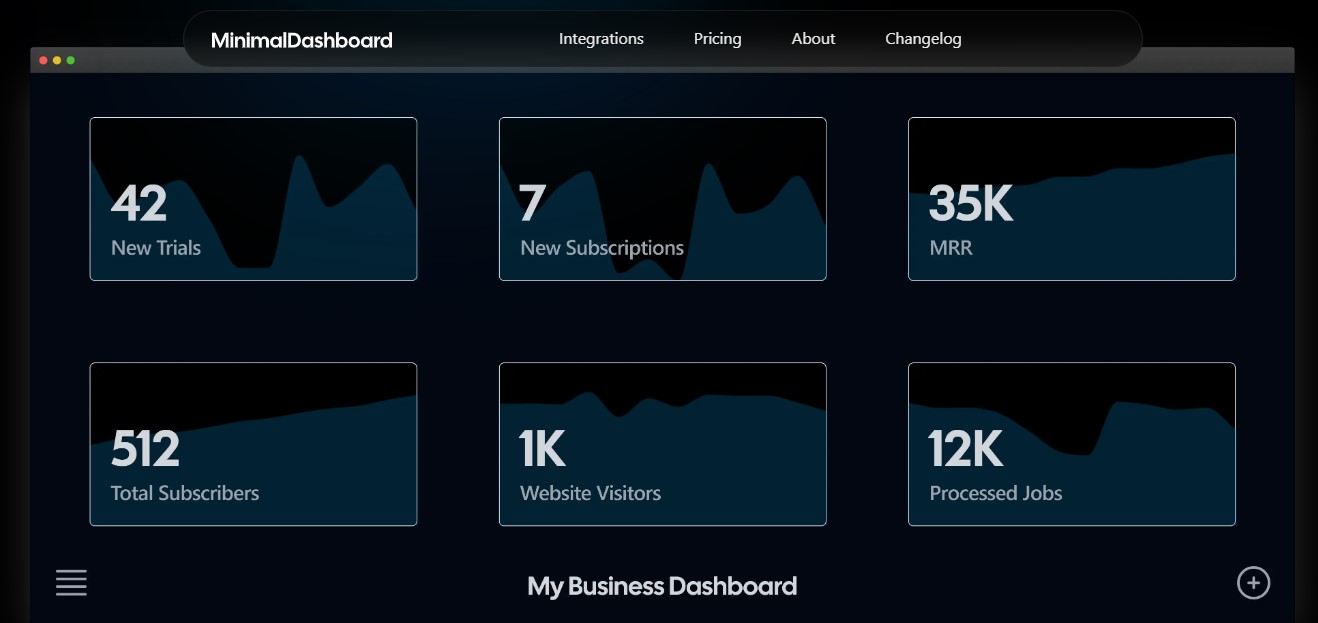This screenshot has width=1318, height=623.
Task: Click the 35K value in MRR card
Action: click(x=970, y=204)
